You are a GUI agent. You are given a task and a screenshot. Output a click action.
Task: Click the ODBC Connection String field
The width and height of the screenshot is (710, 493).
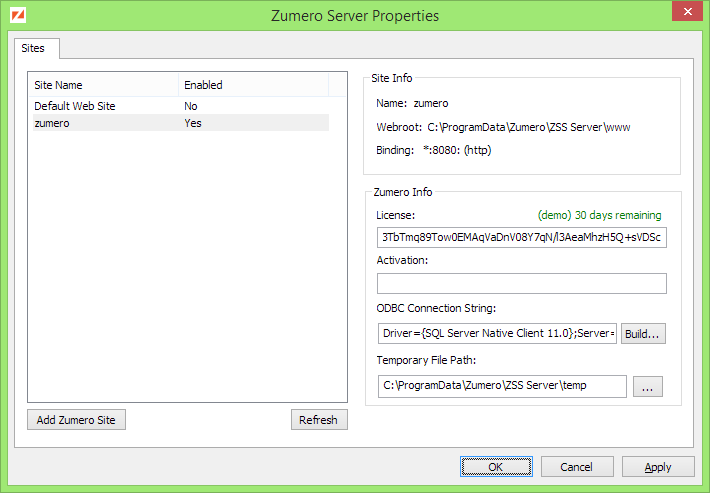(x=496, y=333)
